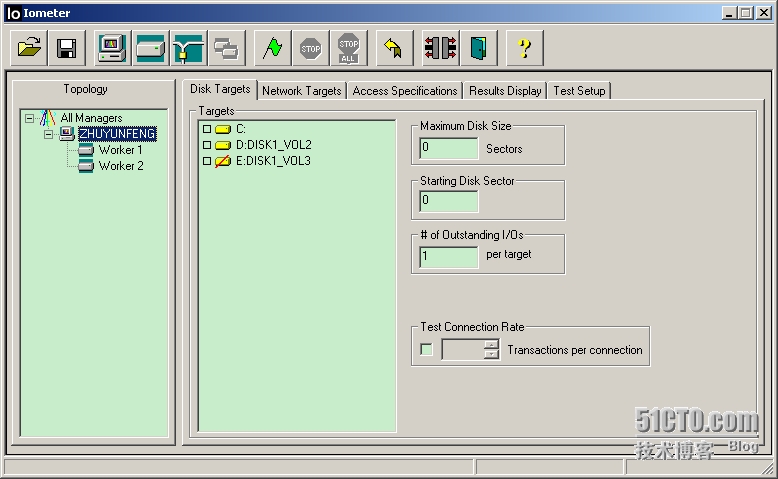Check the D:DISK1_VOL2 target checkbox

coord(207,145)
